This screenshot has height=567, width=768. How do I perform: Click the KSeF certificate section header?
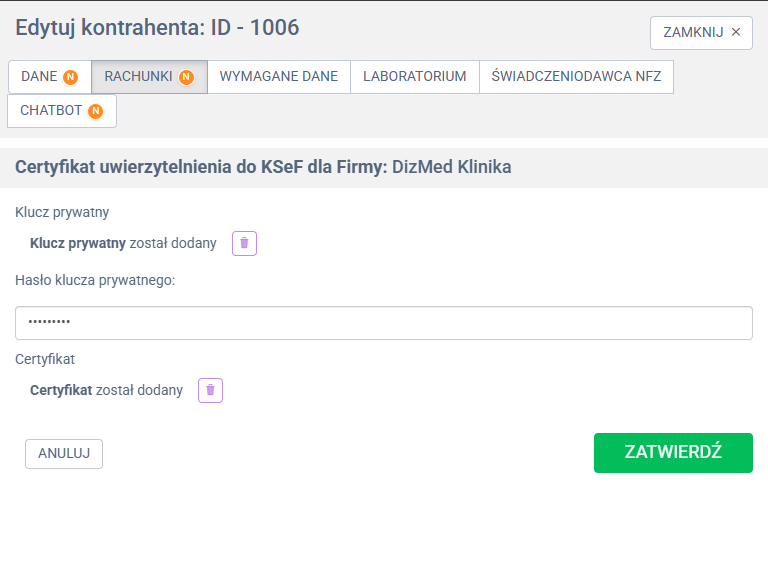[x=263, y=167]
